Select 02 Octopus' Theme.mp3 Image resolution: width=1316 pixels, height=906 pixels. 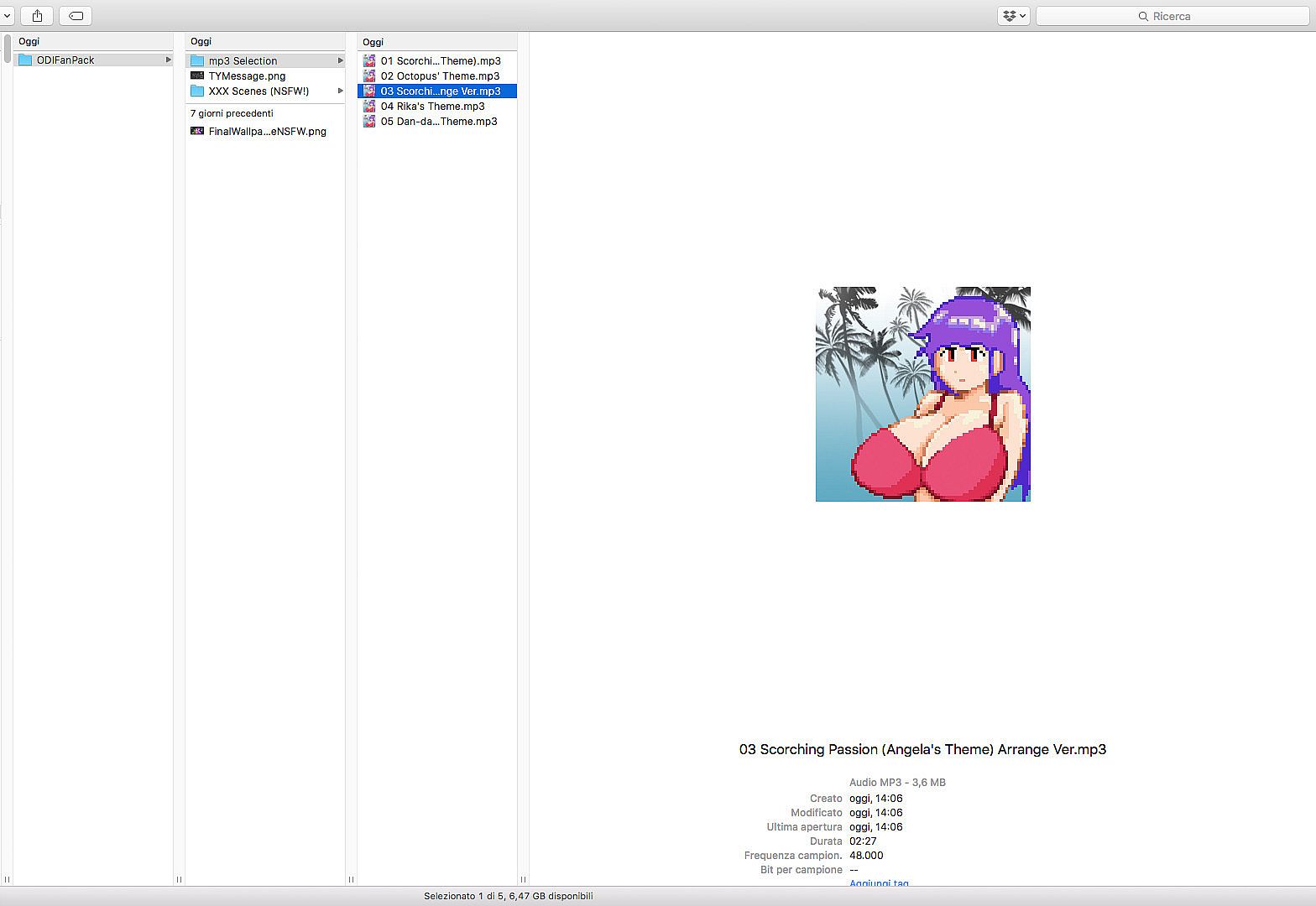tap(440, 76)
